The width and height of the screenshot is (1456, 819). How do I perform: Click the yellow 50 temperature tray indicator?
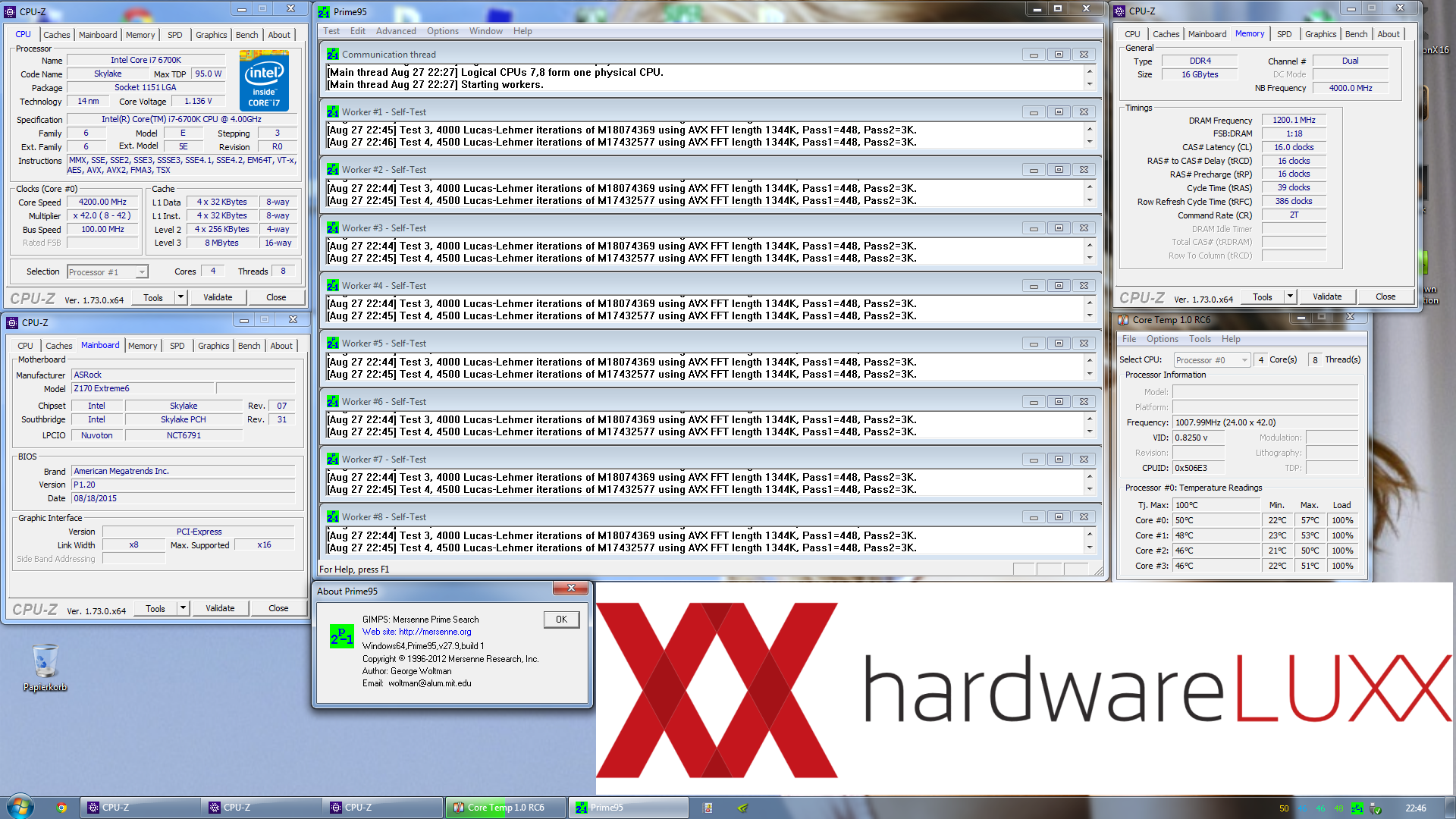point(1284,808)
